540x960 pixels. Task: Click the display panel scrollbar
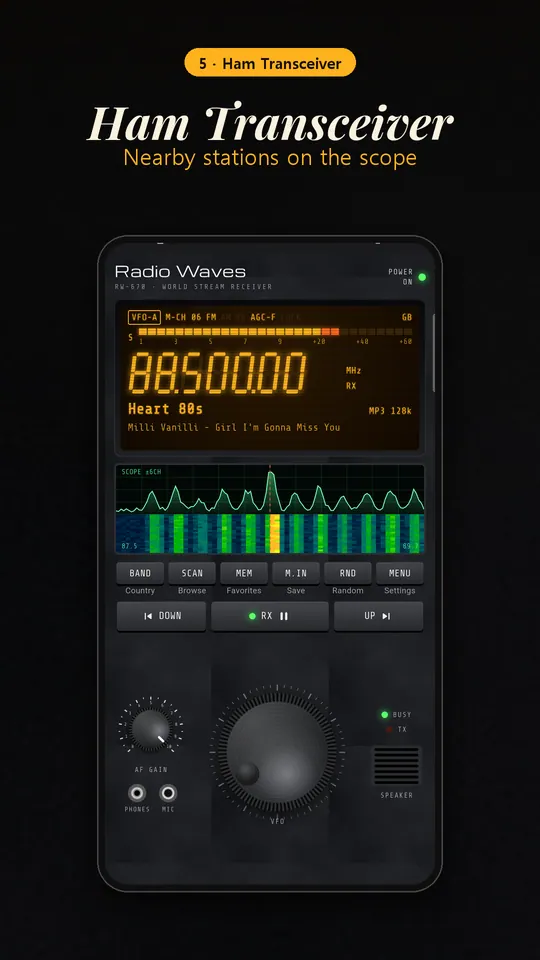(x=434, y=353)
